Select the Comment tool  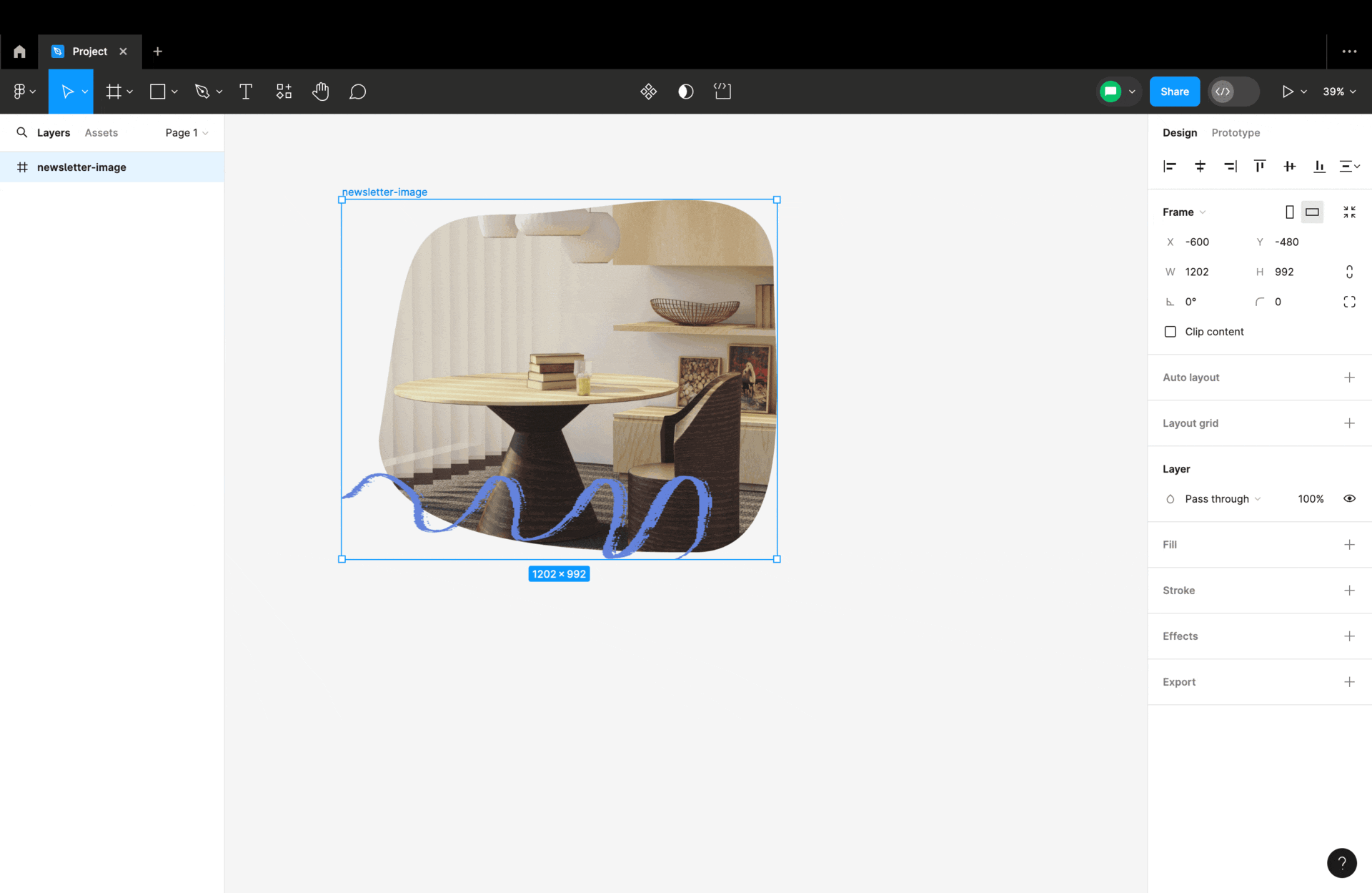point(357,92)
